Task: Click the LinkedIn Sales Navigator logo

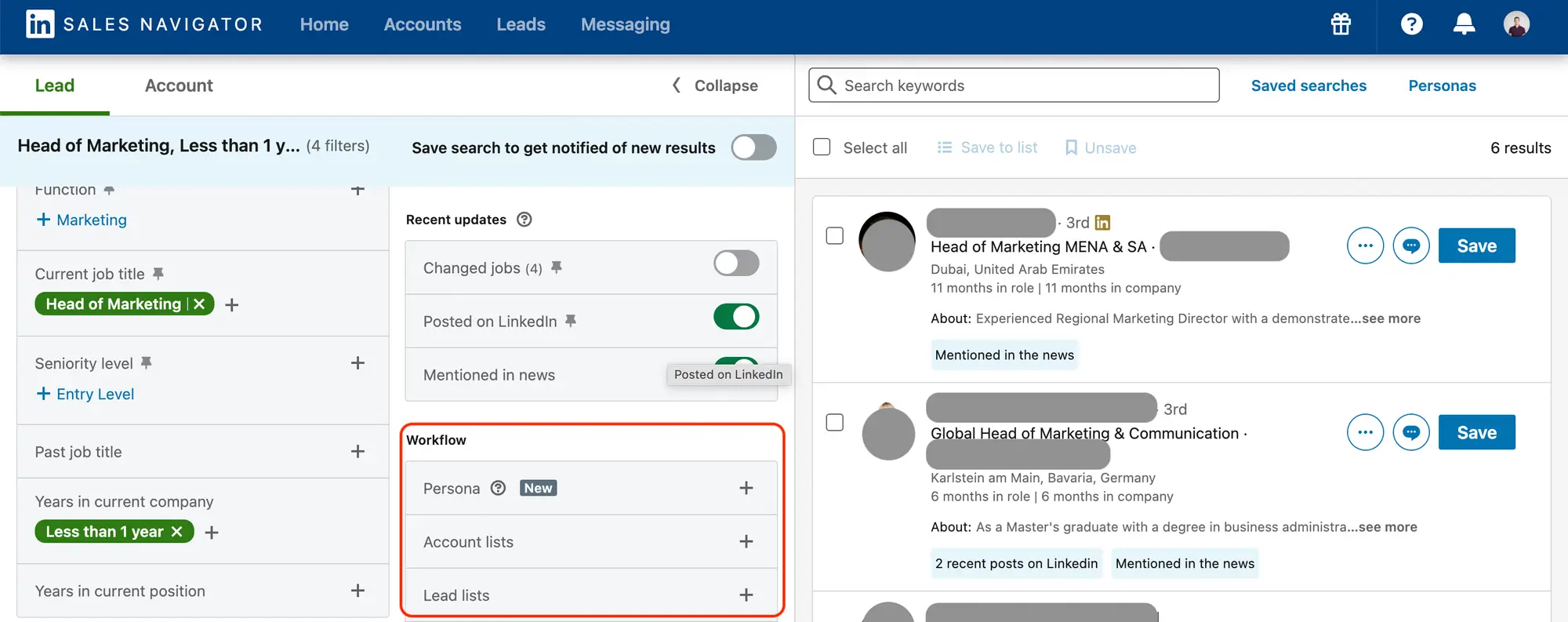Action: tap(41, 24)
